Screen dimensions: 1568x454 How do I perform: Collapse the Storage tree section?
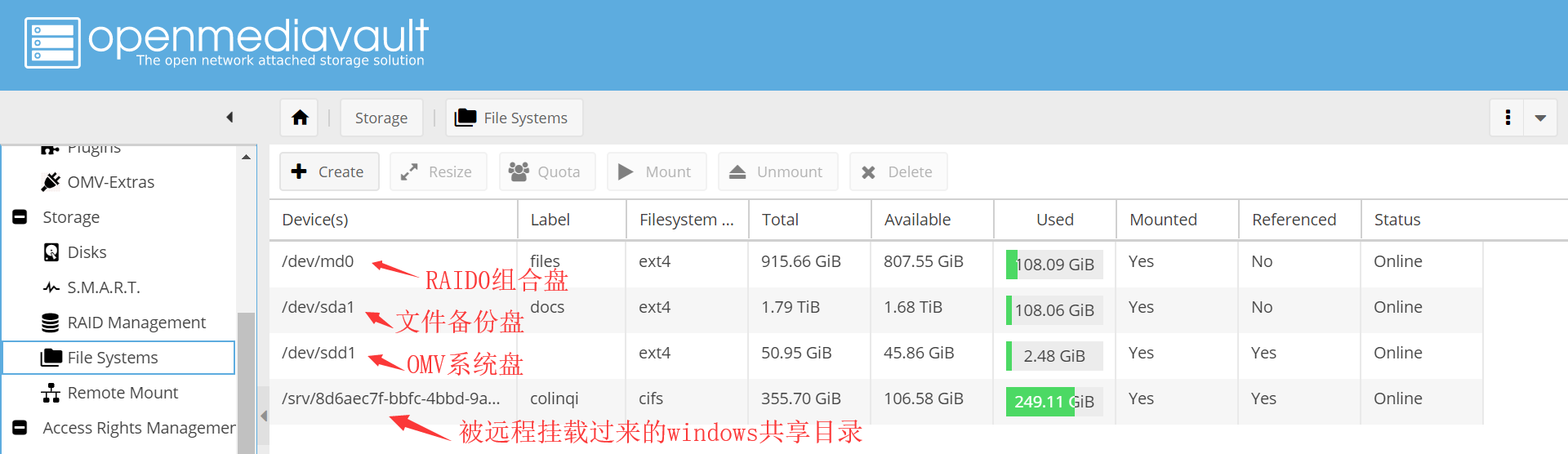20,217
